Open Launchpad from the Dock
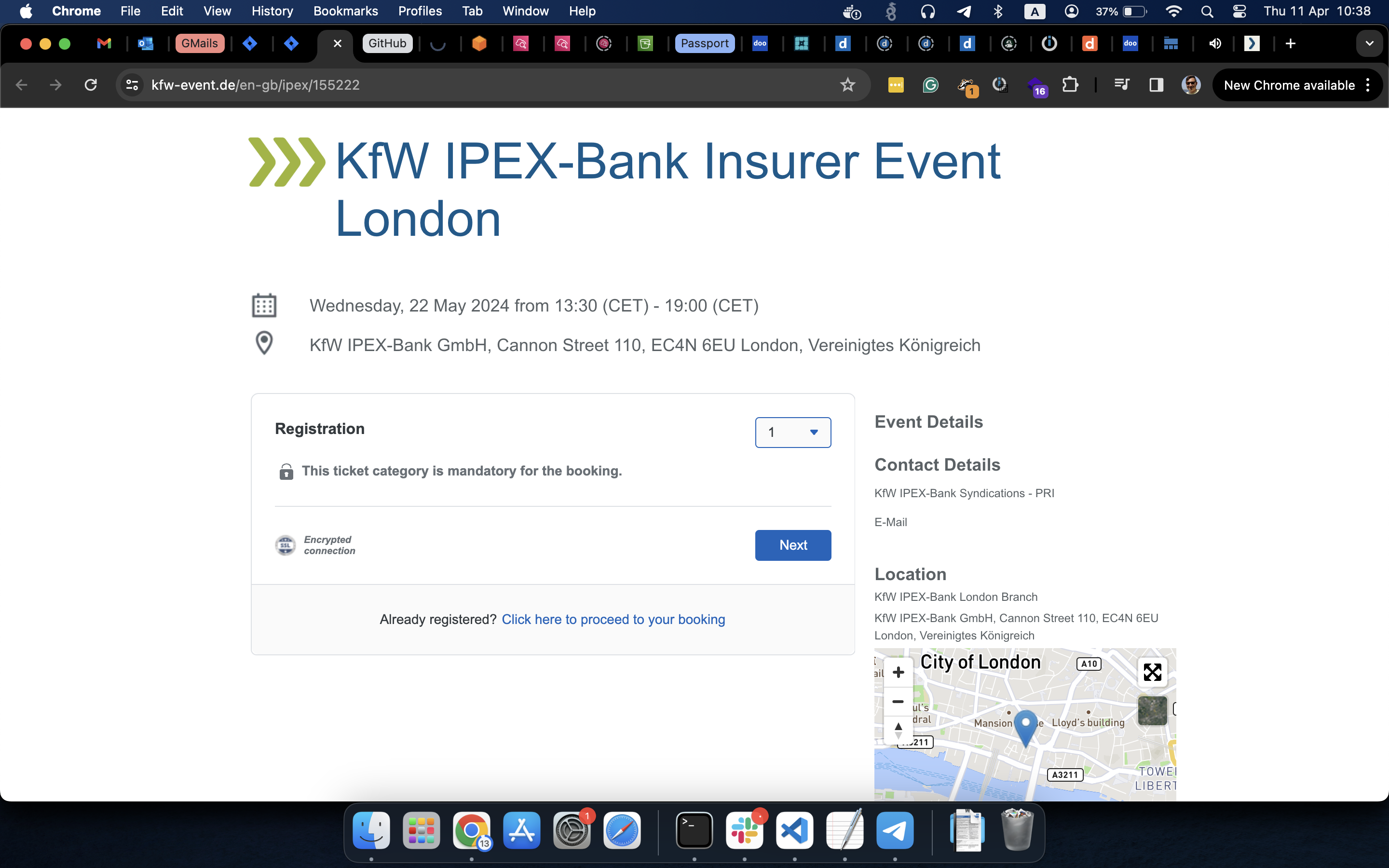The image size is (1389, 868). [x=422, y=830]
